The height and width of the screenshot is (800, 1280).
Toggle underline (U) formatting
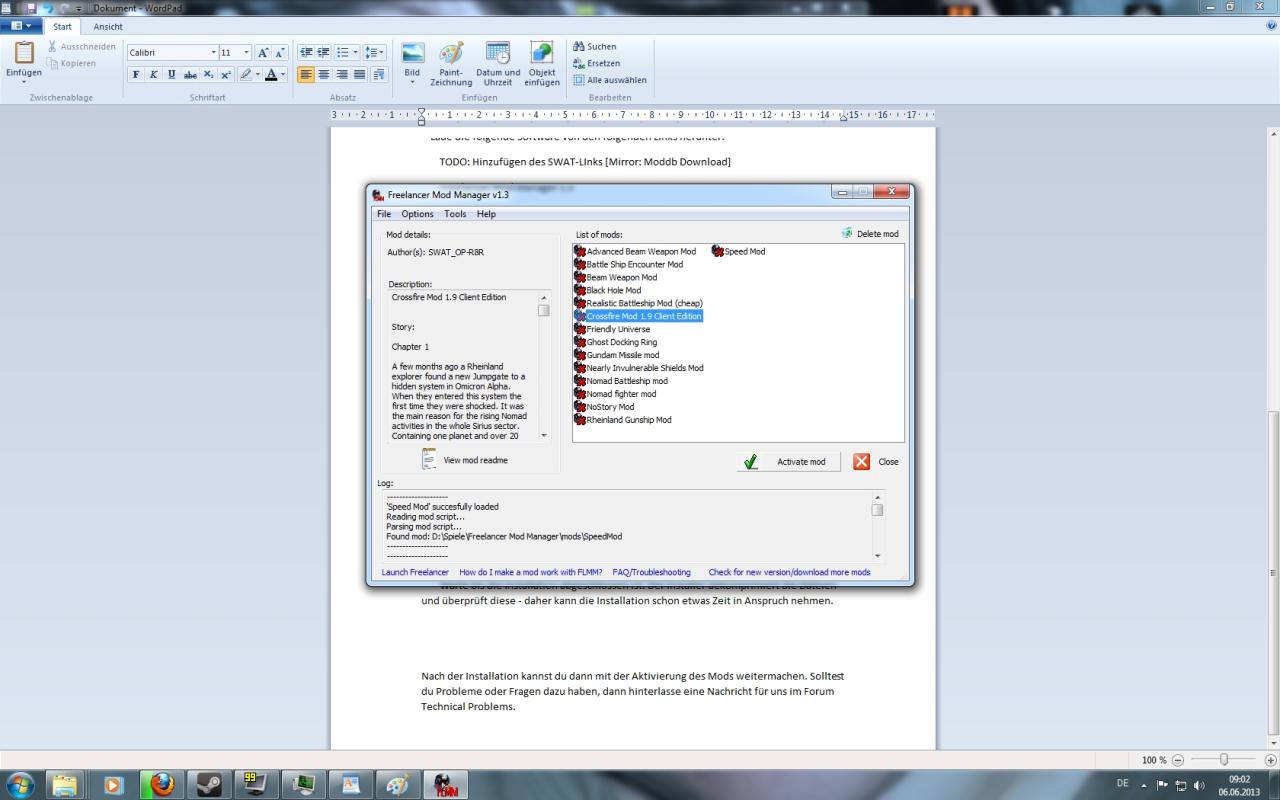pos(172,74)
